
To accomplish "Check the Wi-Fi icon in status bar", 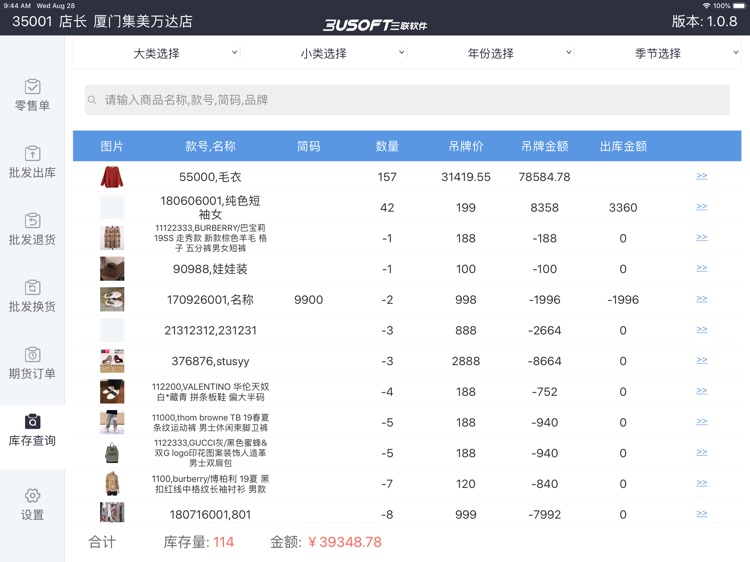I will pos(706,6).
